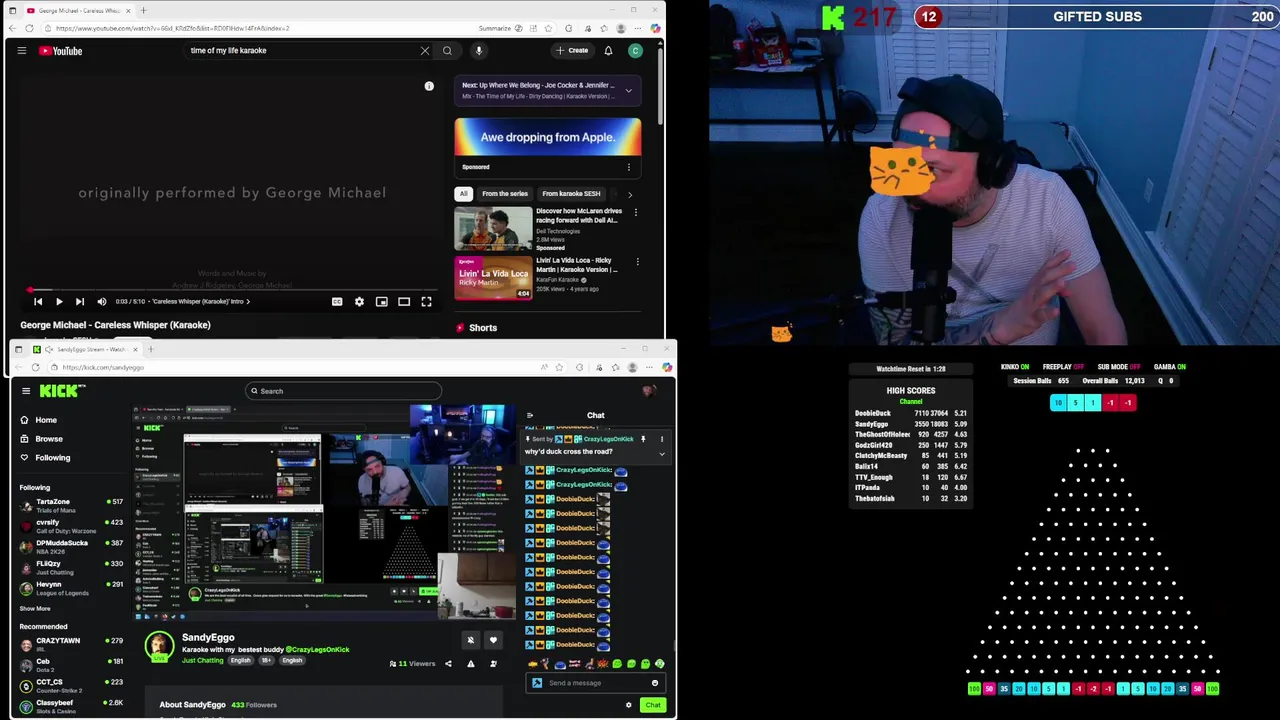Select the 'From the series' chip
The image size is (1280, 720).
pos(505,193)
